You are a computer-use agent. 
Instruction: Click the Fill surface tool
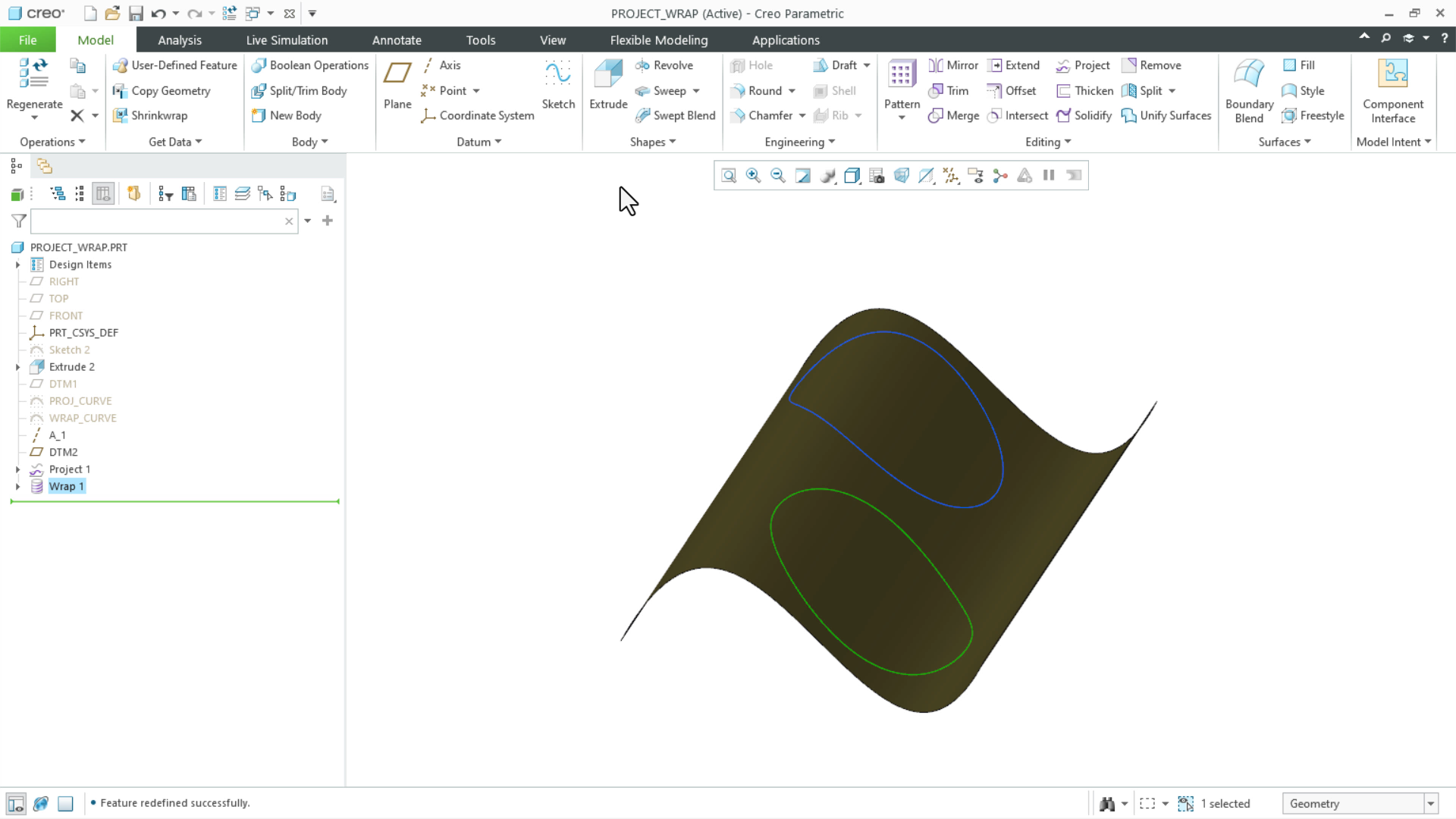point(1298,65)
